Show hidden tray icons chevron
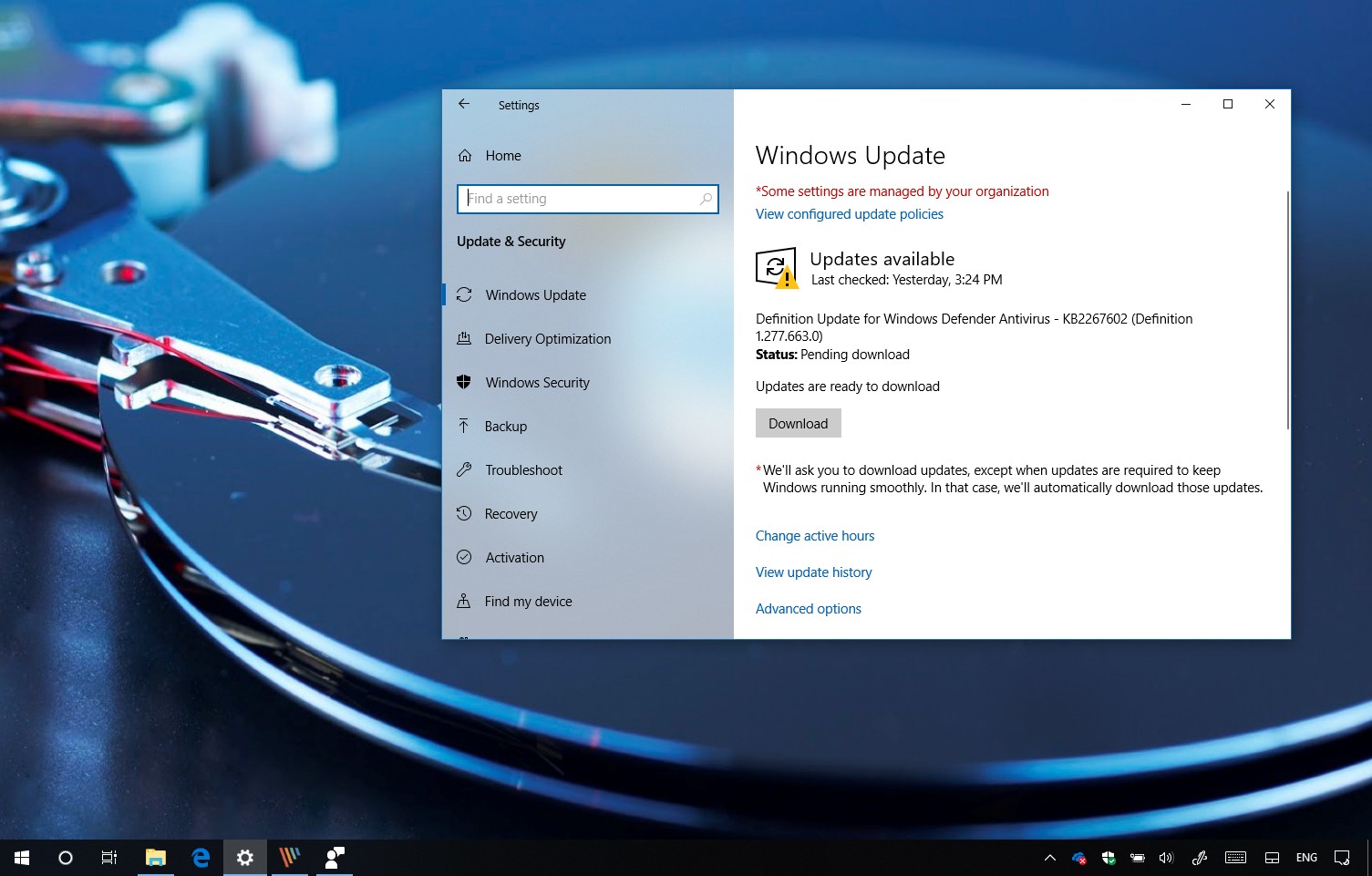 tap(1050, 858)
